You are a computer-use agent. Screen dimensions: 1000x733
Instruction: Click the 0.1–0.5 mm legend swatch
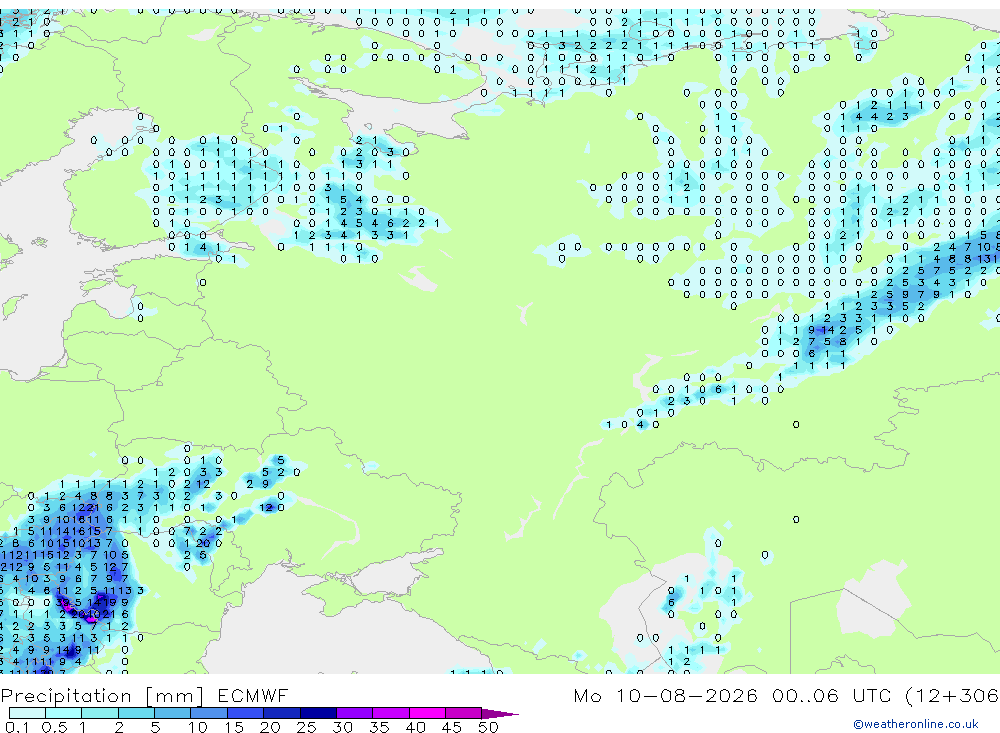[x=27, y=713]
